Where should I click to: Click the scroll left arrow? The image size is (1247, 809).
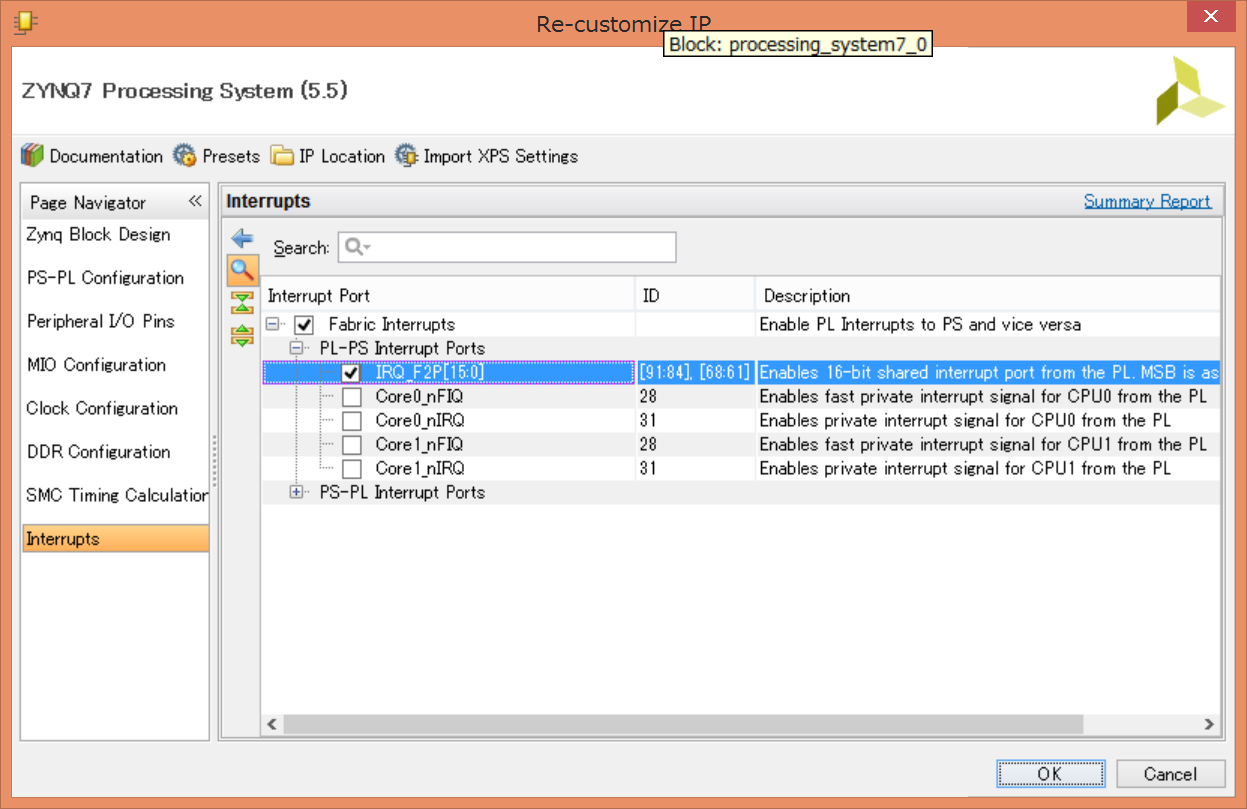(271, 724)
